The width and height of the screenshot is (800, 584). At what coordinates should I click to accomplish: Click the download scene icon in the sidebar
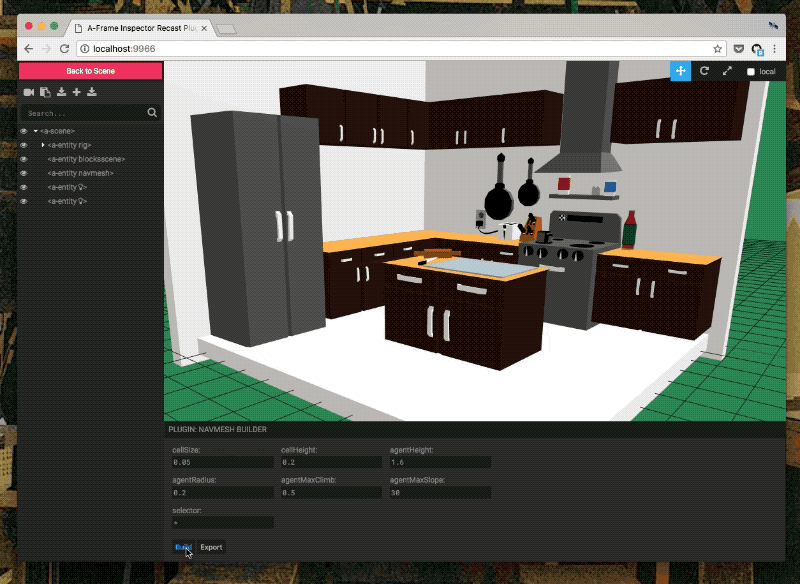tap(62, 92)
